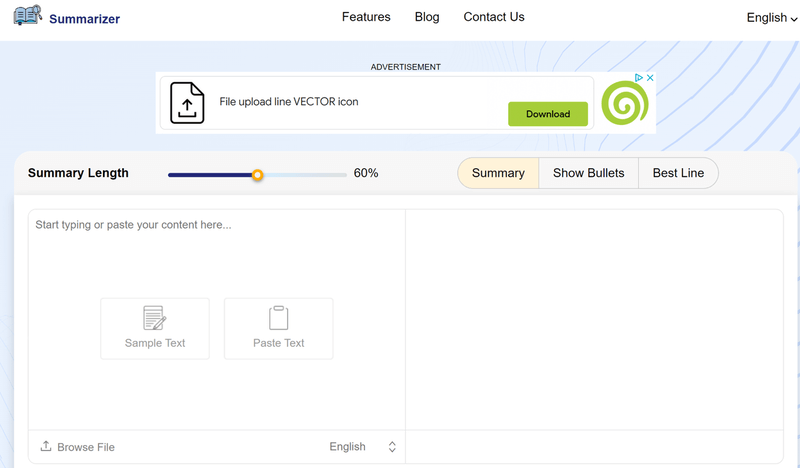
Task: Insert sample text with Sample Text label
Action: pos(155,343)
